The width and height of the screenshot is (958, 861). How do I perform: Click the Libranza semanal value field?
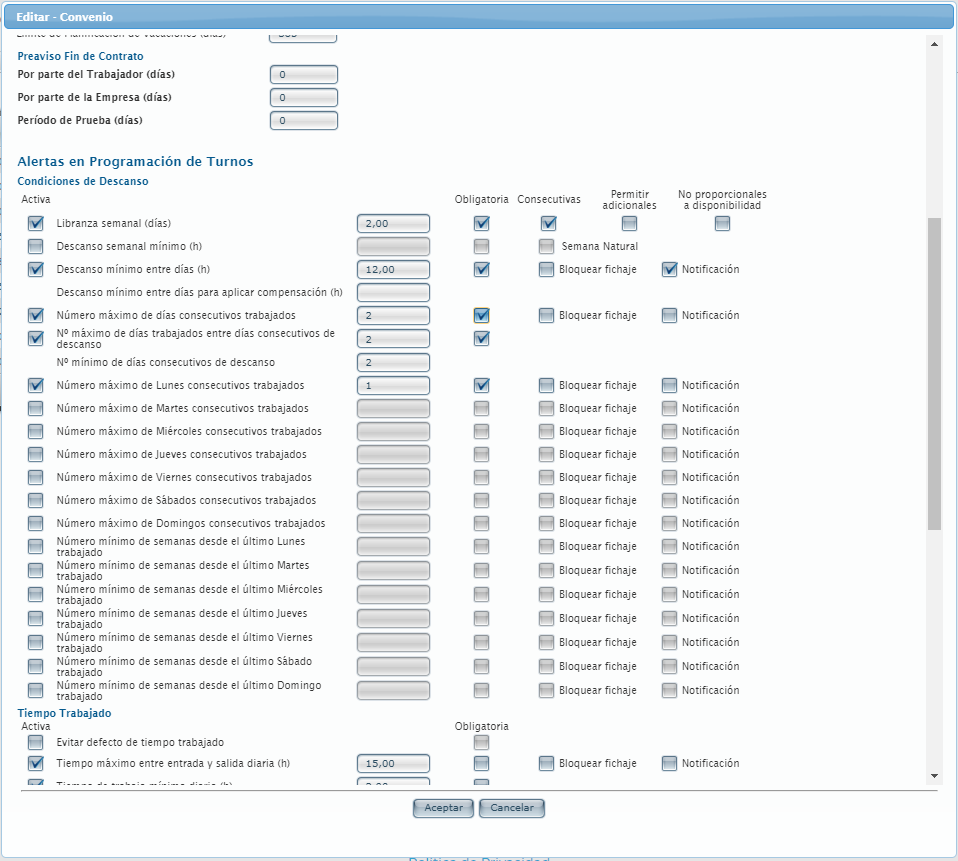393,223
